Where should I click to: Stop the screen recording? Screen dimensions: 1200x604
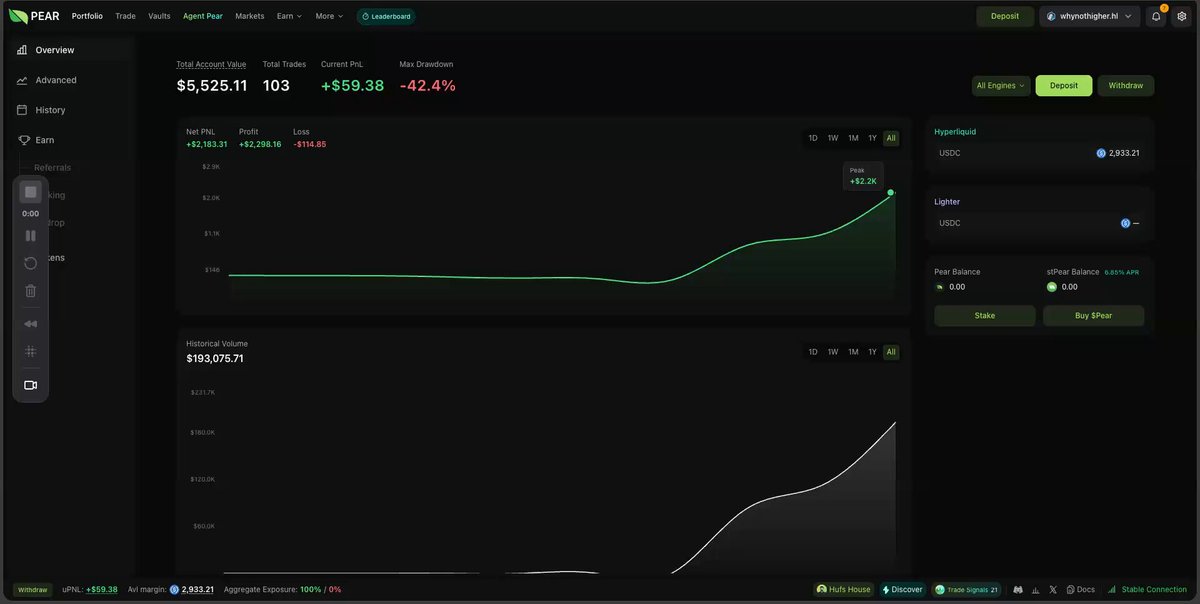click(x=31, y=192)
